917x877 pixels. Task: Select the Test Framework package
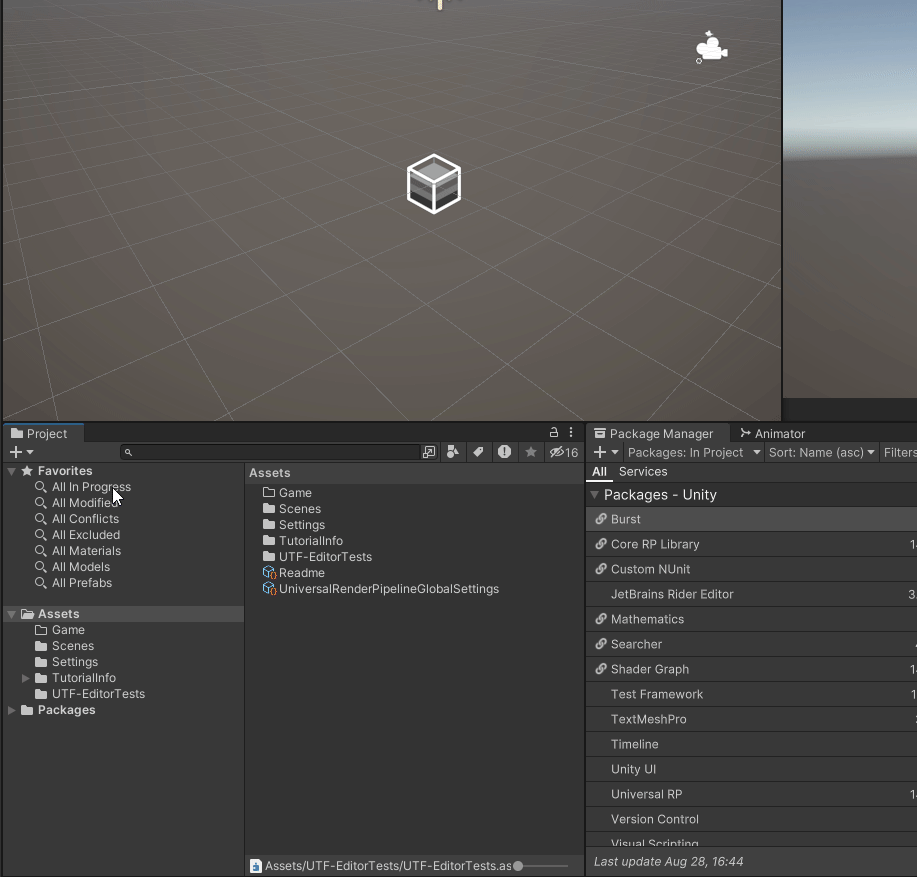point(751,694)
